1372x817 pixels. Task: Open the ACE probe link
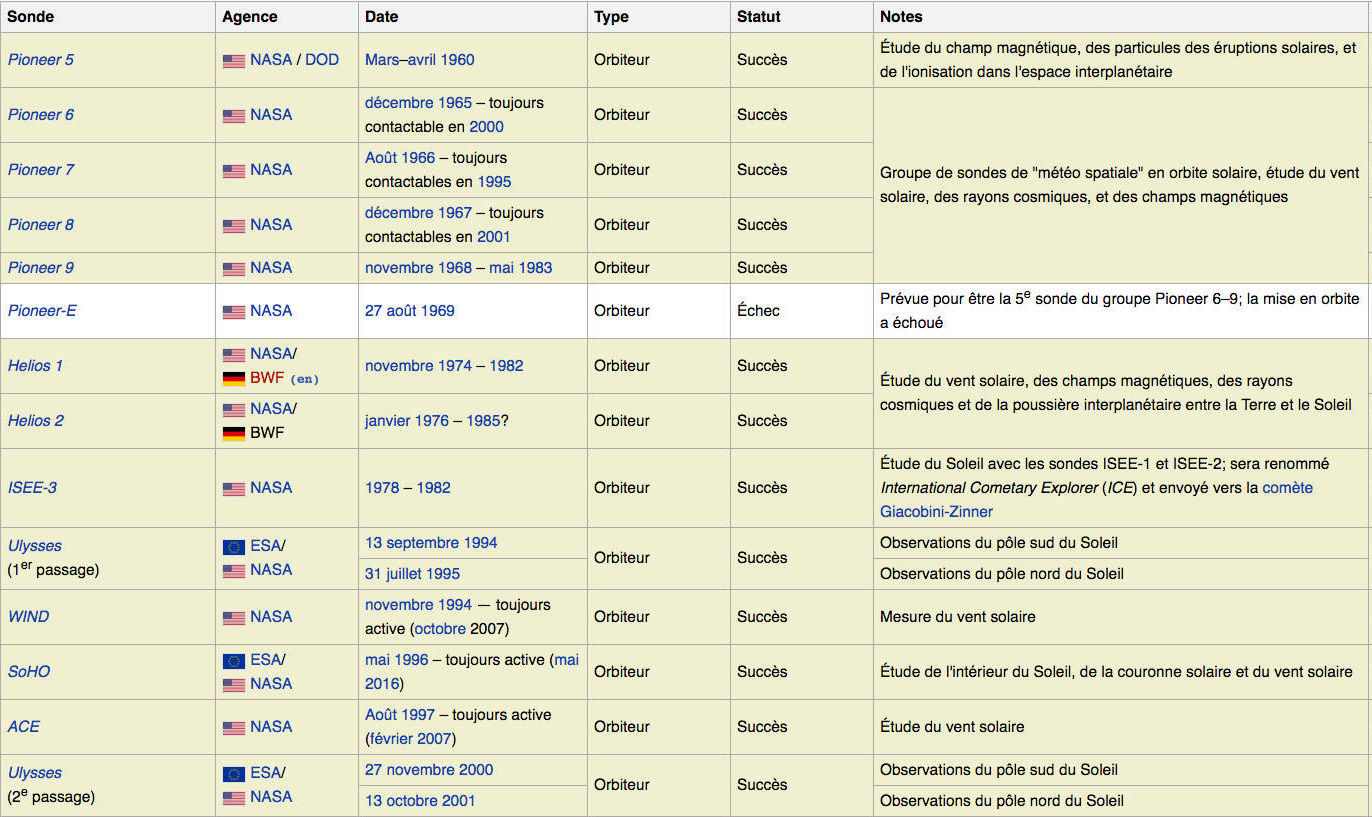(24, 727)
